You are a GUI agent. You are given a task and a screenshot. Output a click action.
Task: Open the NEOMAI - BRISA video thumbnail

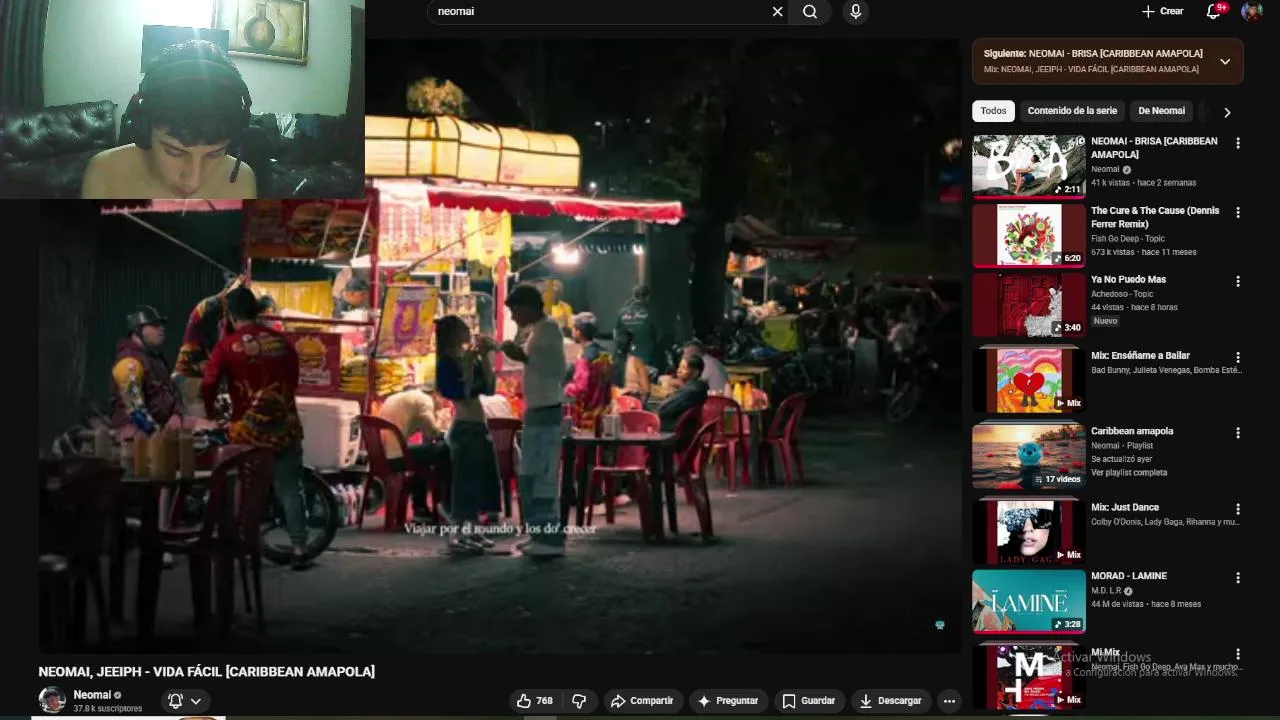(1028, 166)
